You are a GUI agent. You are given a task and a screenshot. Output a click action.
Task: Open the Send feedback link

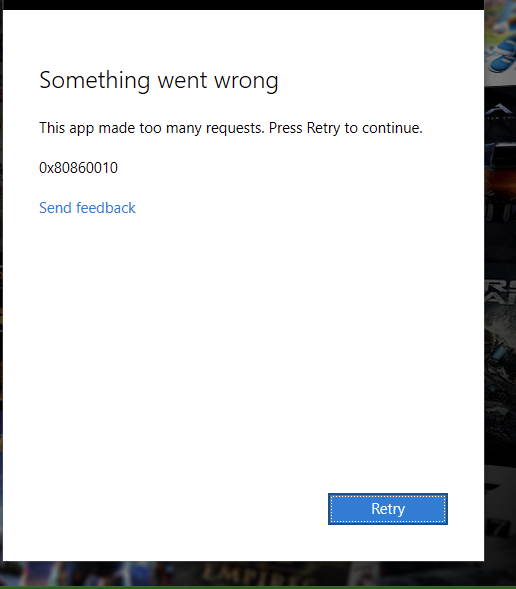(x=87, y=208)
